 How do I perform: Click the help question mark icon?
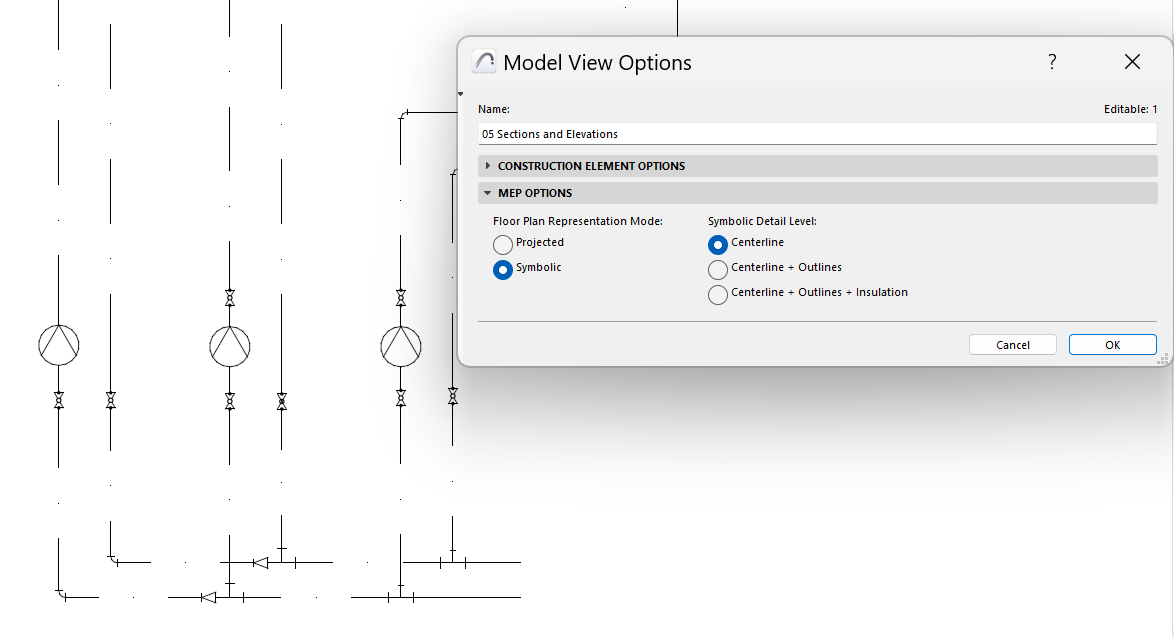1052,62
